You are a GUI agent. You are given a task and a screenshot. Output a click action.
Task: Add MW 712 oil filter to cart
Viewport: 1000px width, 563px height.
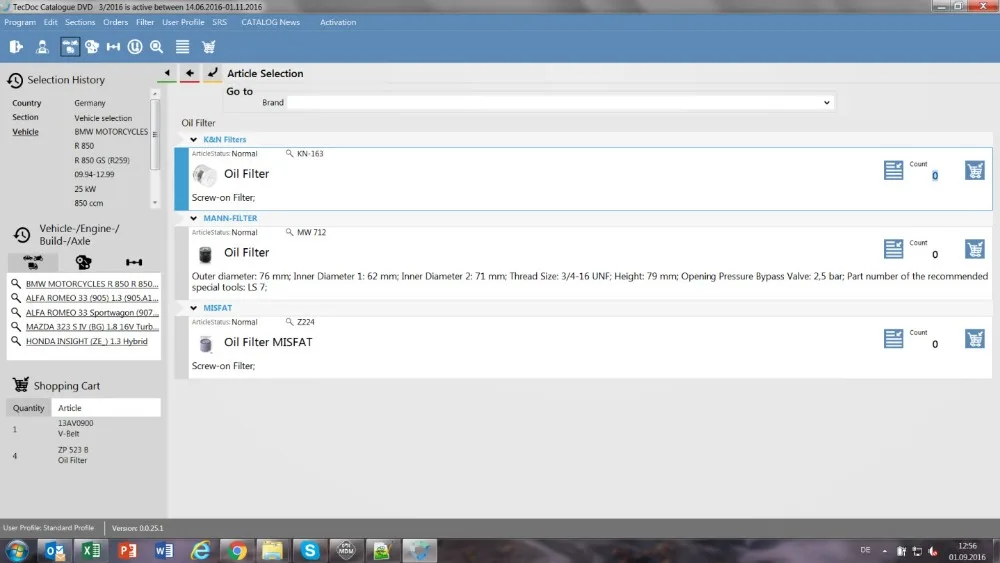click(974, 249)
